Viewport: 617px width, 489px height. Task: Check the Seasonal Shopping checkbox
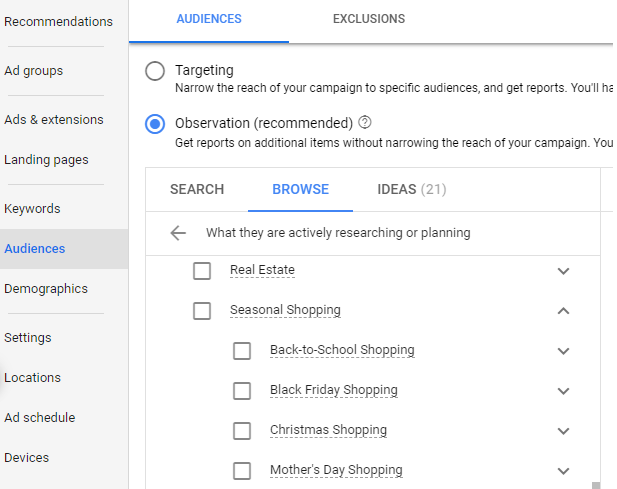pyautogui.click(x=202, y=311)
